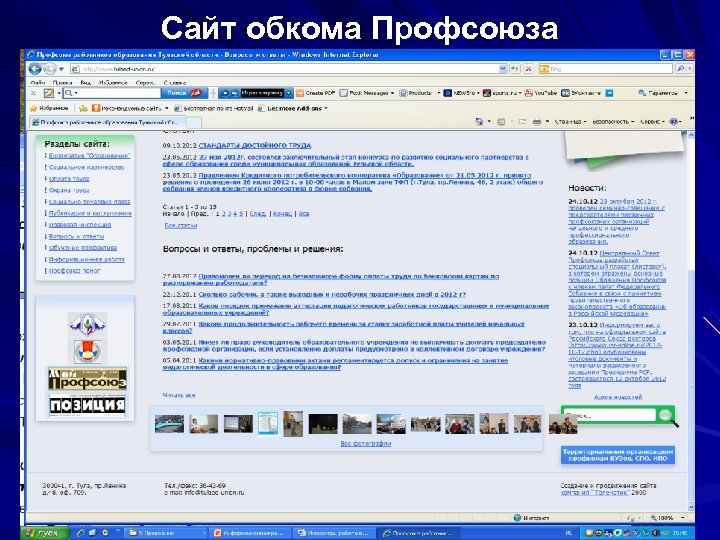Viewport: 720px width, 540px height.
Task: Expand the Страница dropdown
Action: (x=570, y=122)
